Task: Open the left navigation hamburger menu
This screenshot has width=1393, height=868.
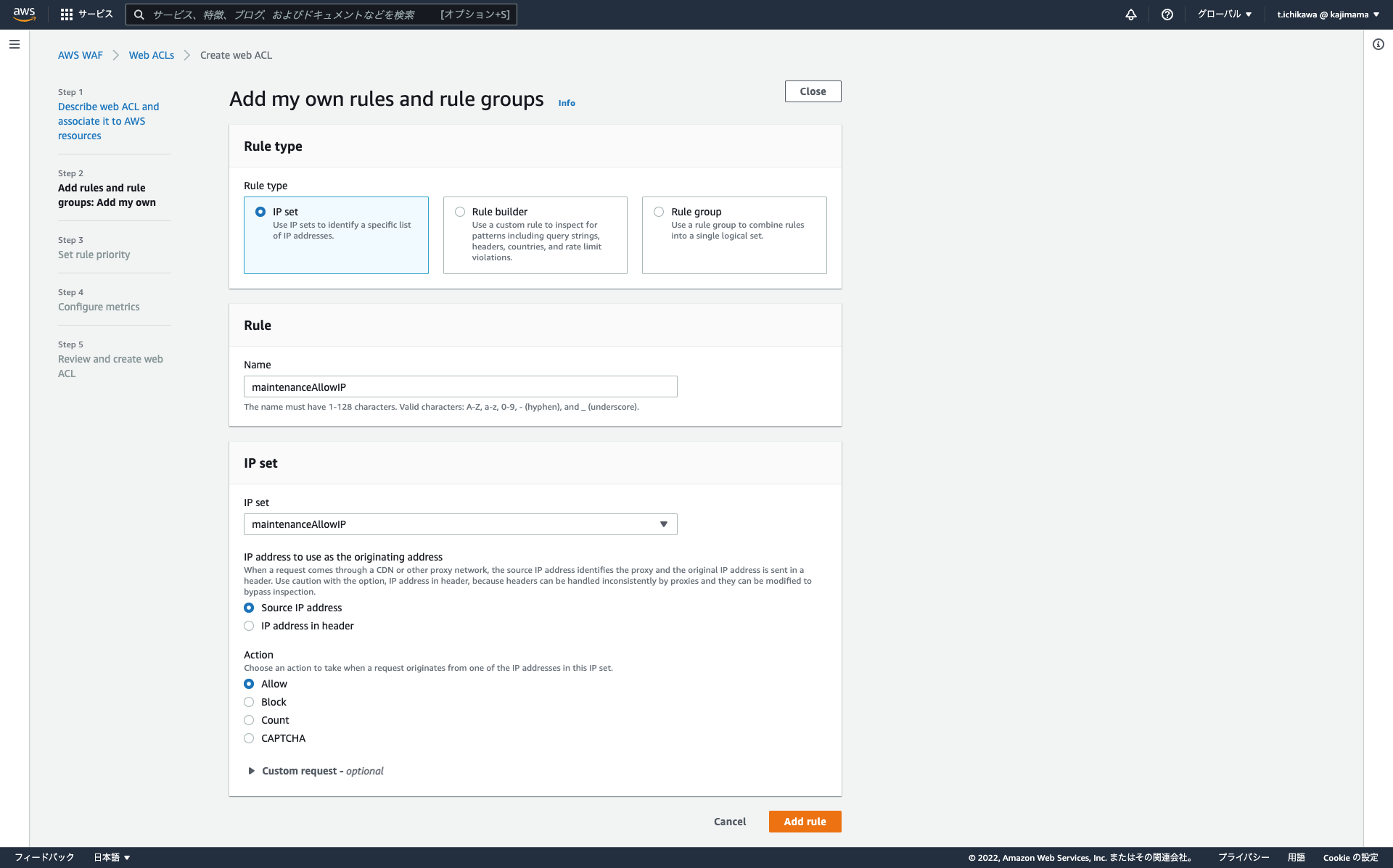Action: 15,44
